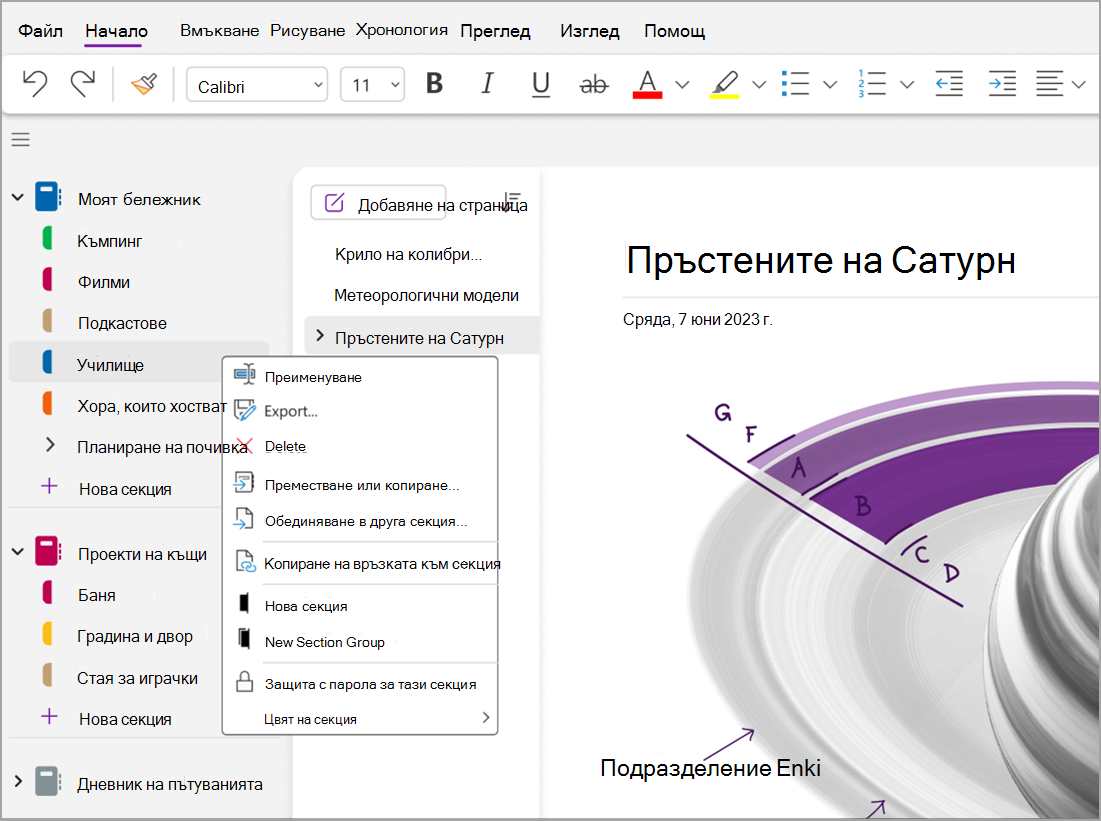
Task: Collapse the Проекти на къщи notebook
Action: [18, 552]
